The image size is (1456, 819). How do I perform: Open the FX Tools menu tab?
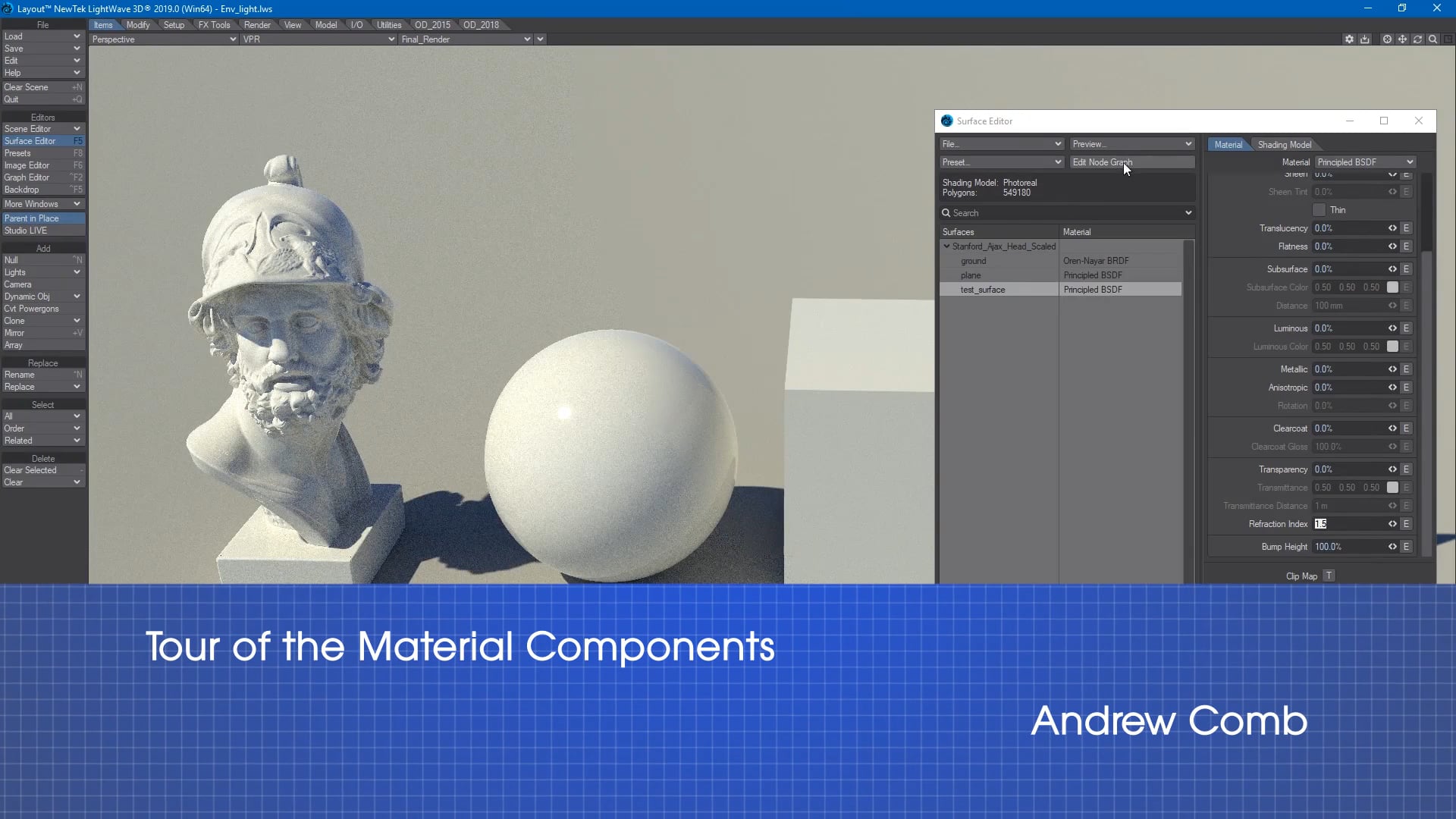[x=214, y=25]
